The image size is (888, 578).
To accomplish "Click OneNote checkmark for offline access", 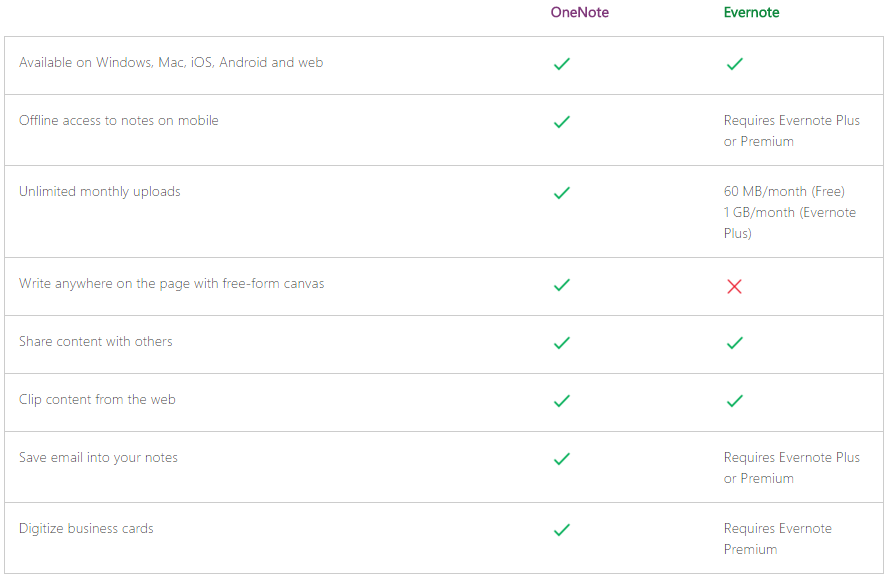I will (x=562, y=122).
